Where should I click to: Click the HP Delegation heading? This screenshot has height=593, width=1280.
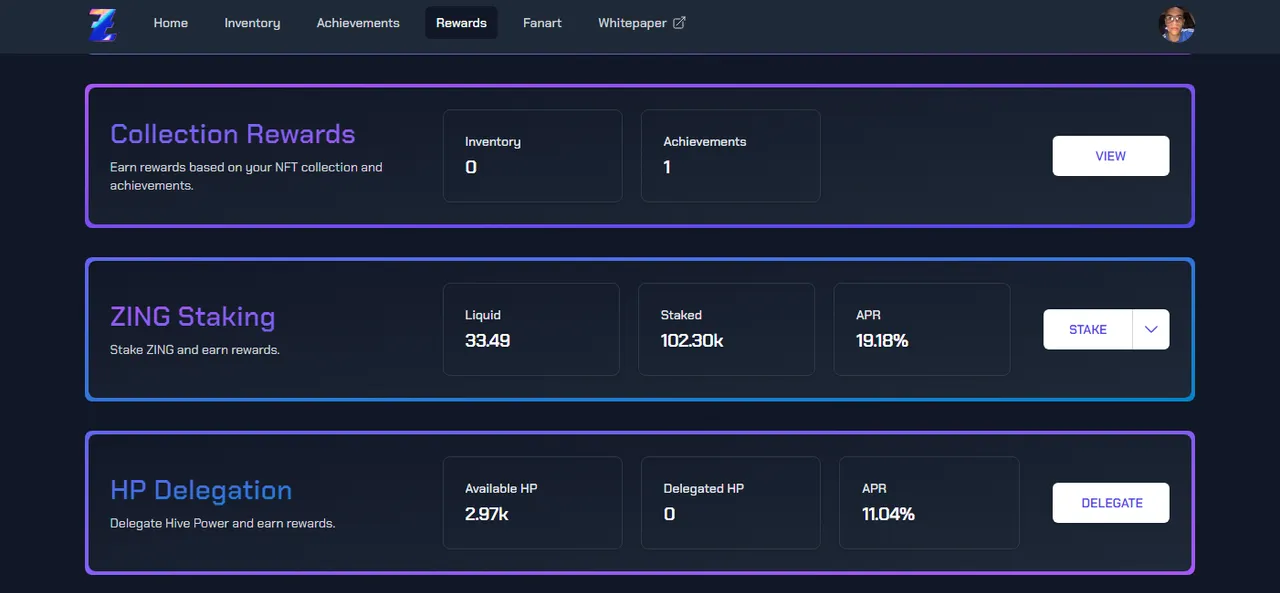tap(201, 490)
